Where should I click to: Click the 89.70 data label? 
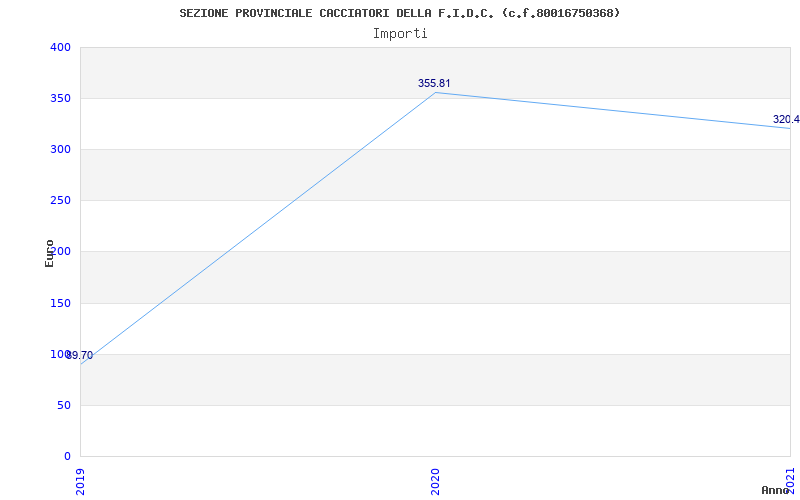coord(80,356)
